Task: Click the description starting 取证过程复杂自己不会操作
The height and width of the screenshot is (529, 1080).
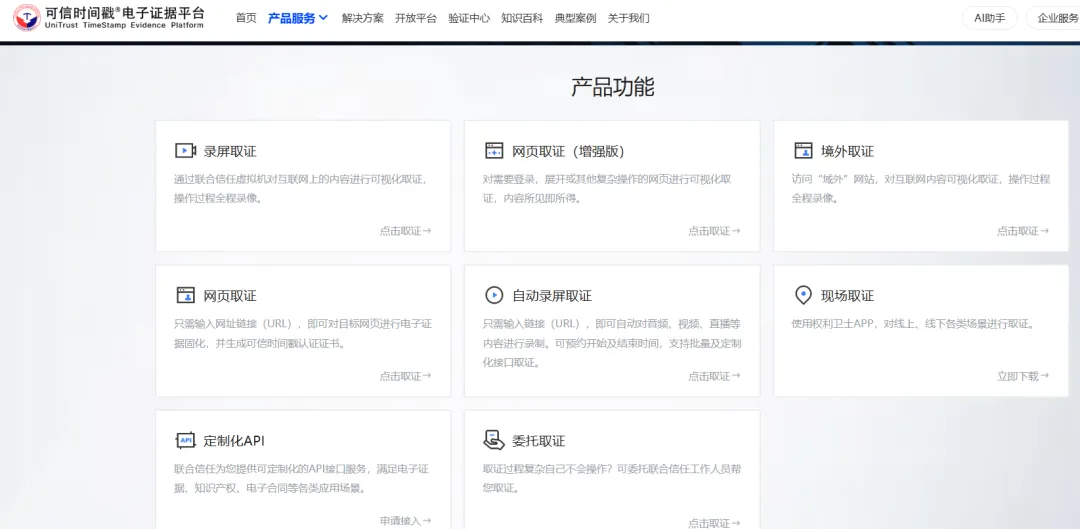Action: pos(612,478)
